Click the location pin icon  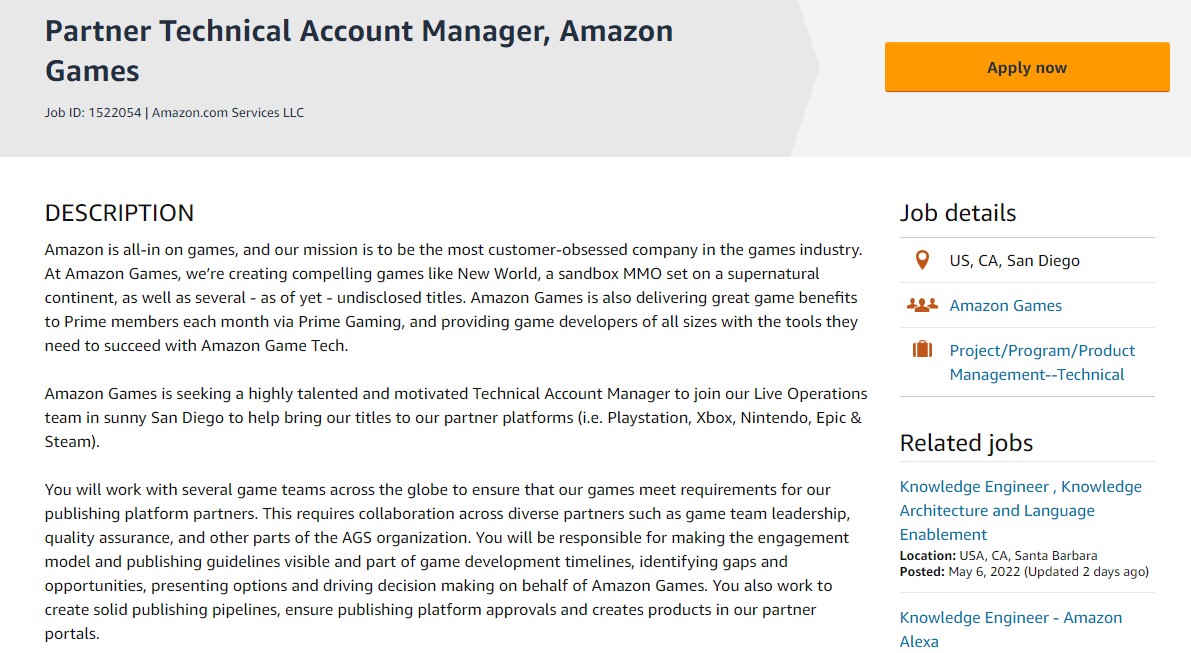[922, 260]
